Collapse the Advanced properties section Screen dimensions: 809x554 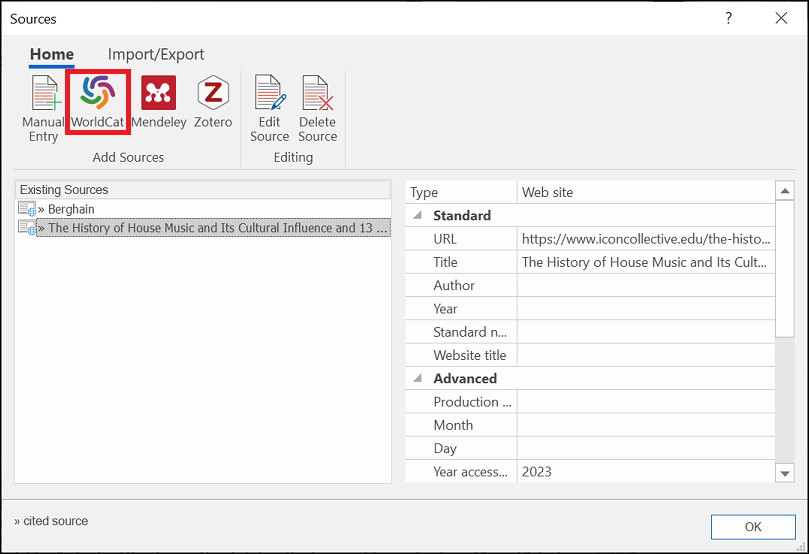click(x=417, y=378)
